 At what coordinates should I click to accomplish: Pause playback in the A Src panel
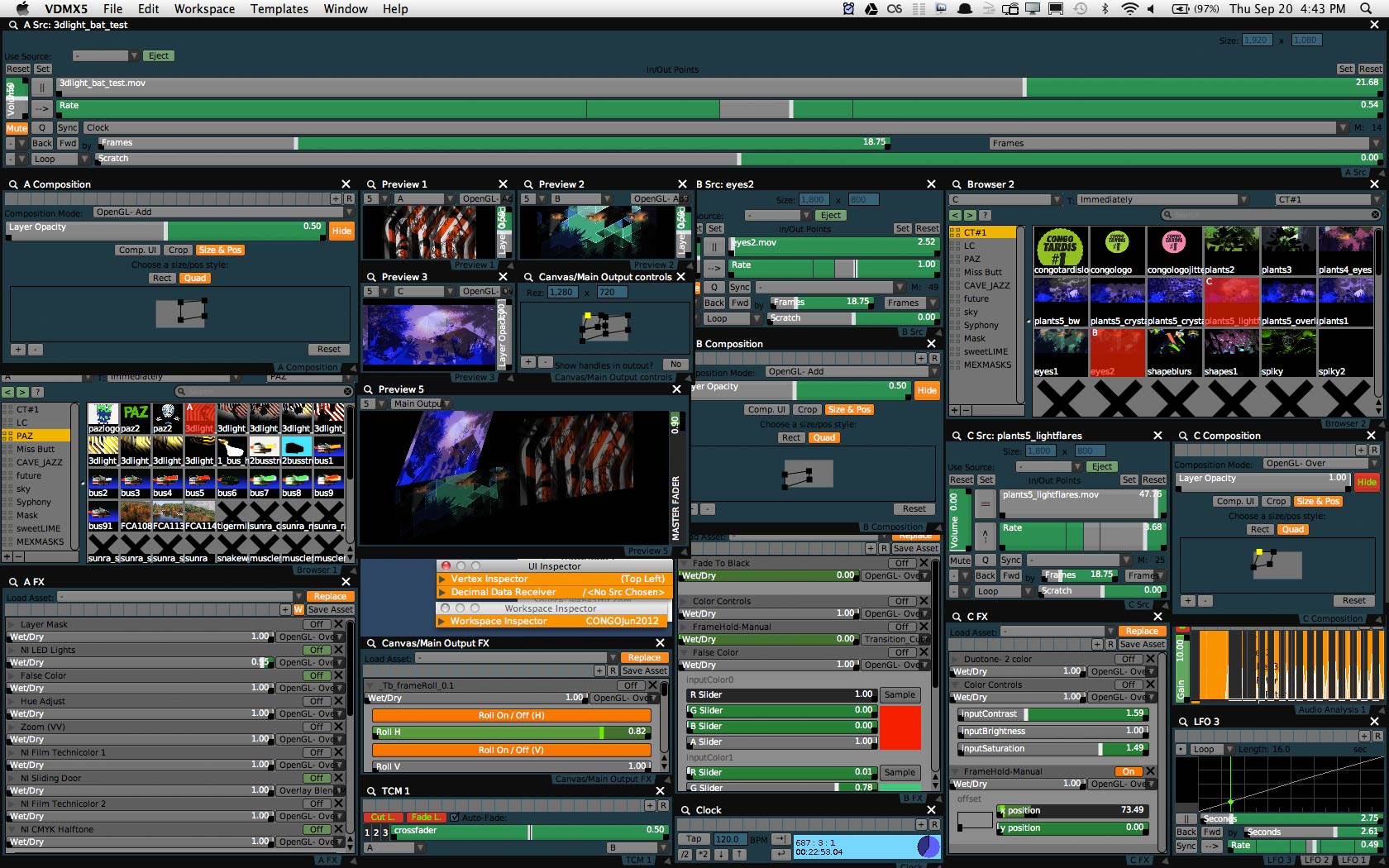(42, 87)
